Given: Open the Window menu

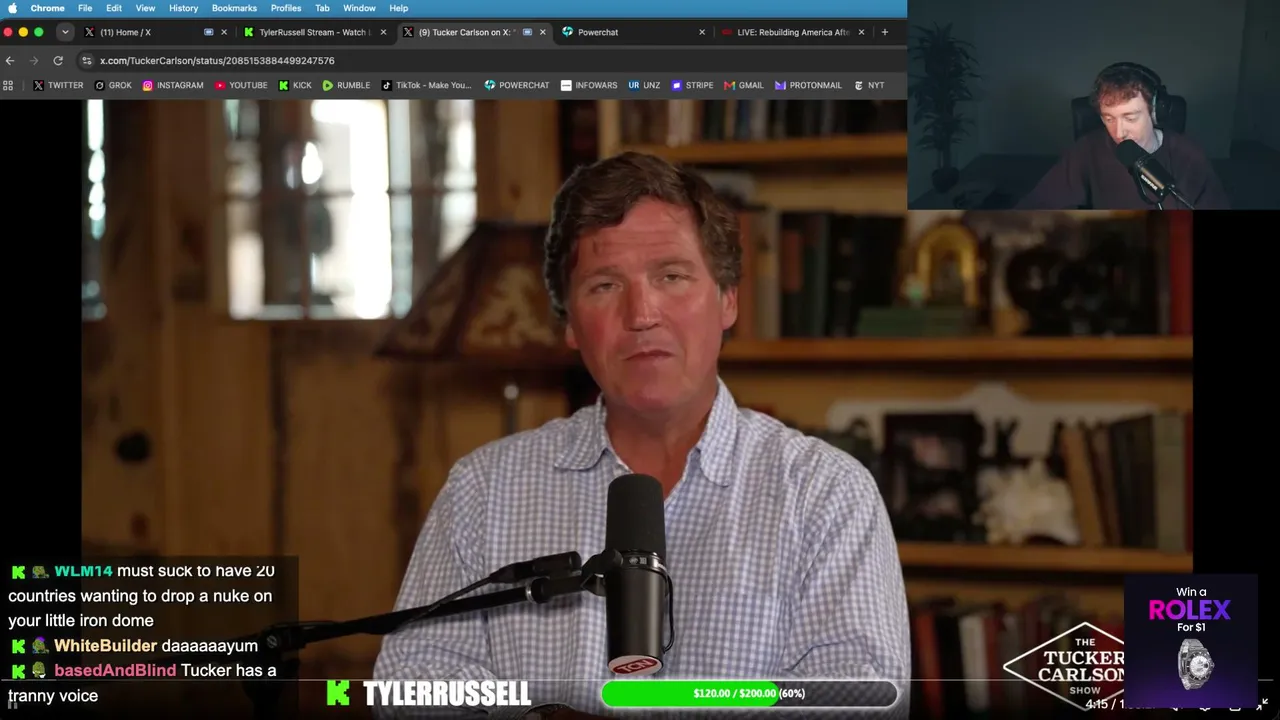Looking at the screenshot, I should (x=359, y=8).
